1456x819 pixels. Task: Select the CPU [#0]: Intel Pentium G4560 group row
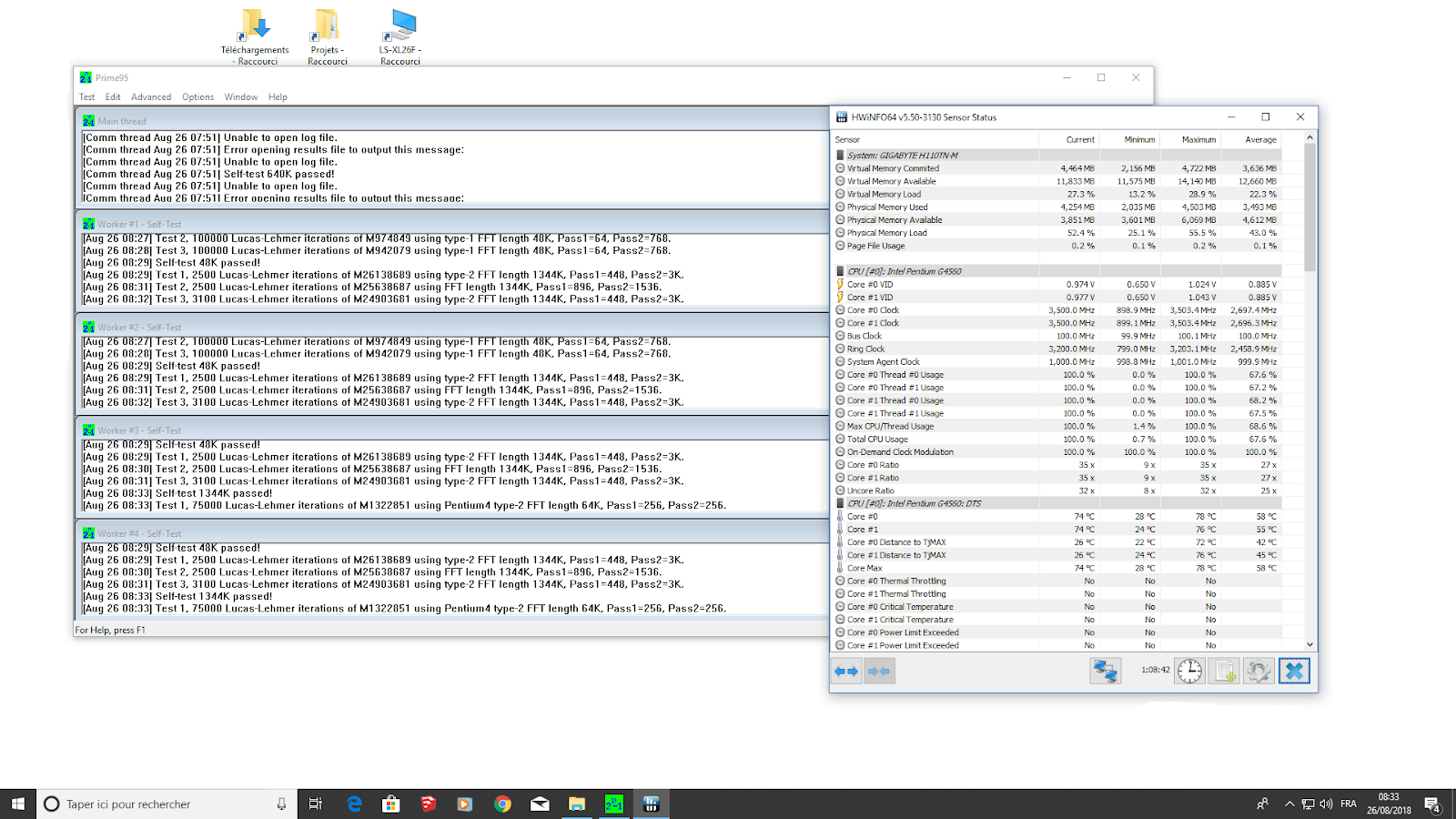point(1057,271)
